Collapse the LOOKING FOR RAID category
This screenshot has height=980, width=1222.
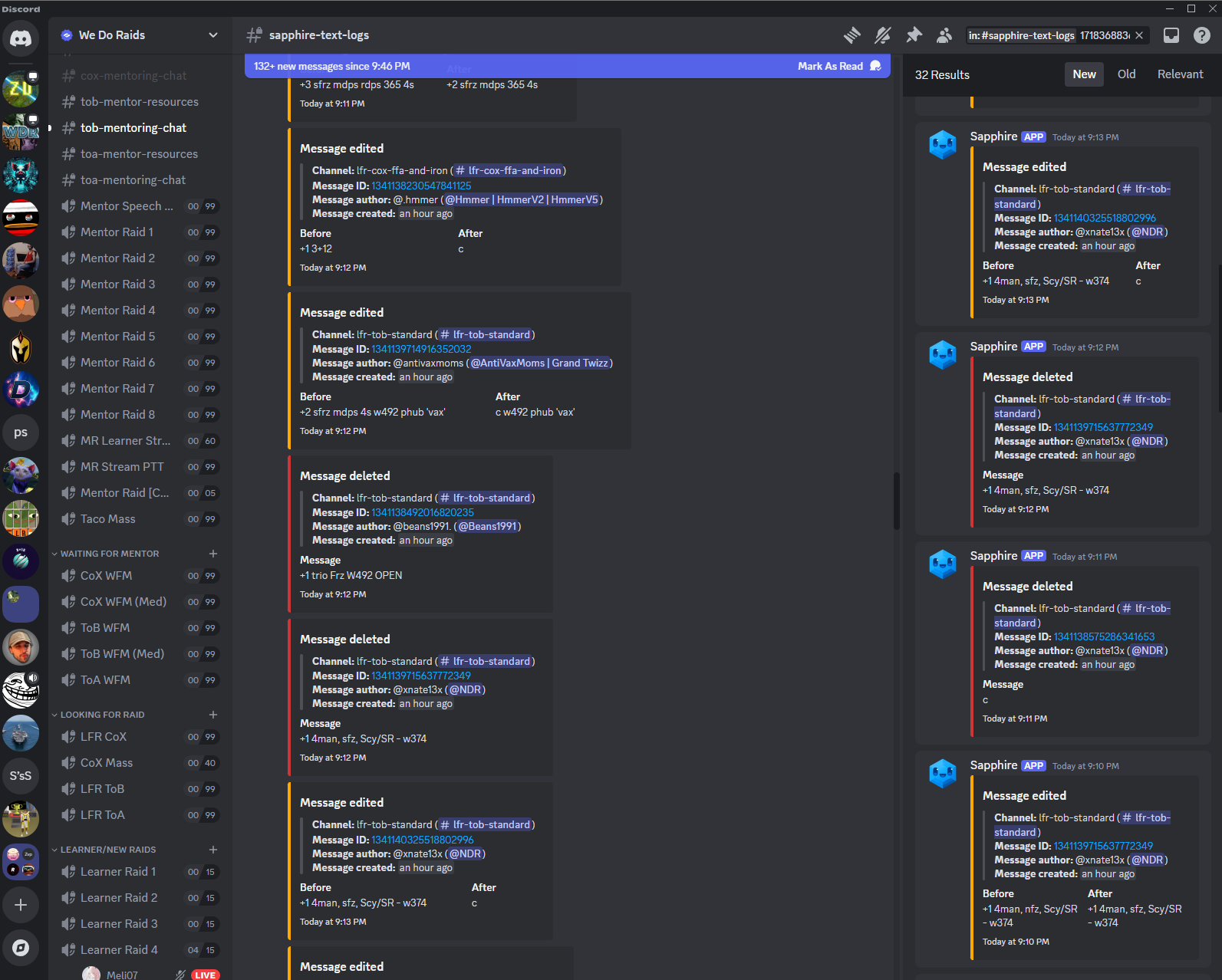(x=102, y=715)
